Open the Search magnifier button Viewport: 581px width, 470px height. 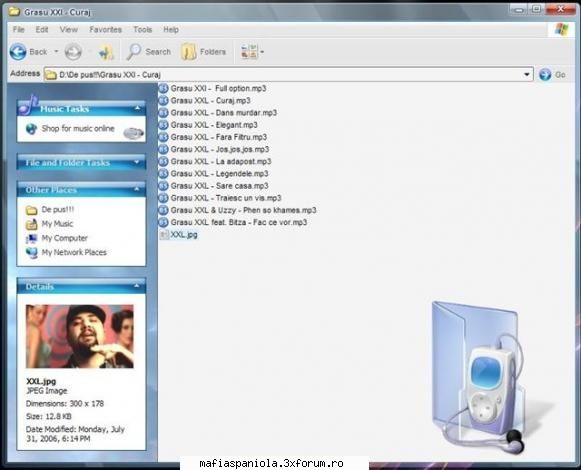[x=149, y=52]
